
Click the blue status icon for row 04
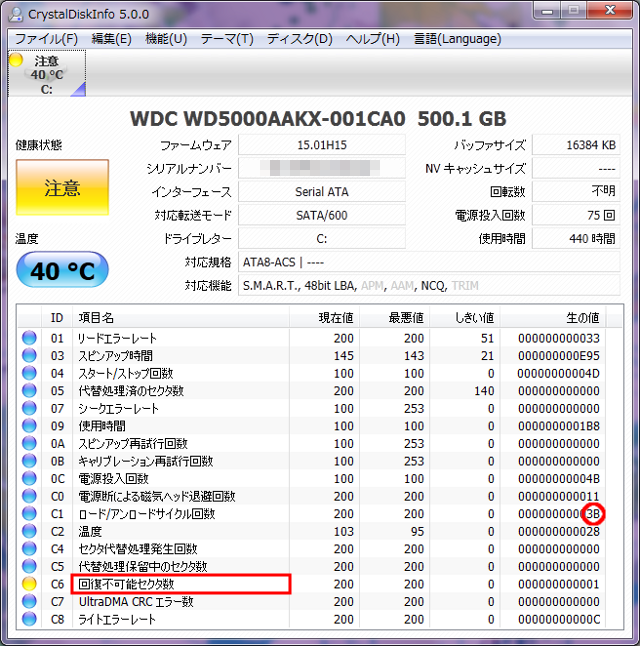coord(29,373)
